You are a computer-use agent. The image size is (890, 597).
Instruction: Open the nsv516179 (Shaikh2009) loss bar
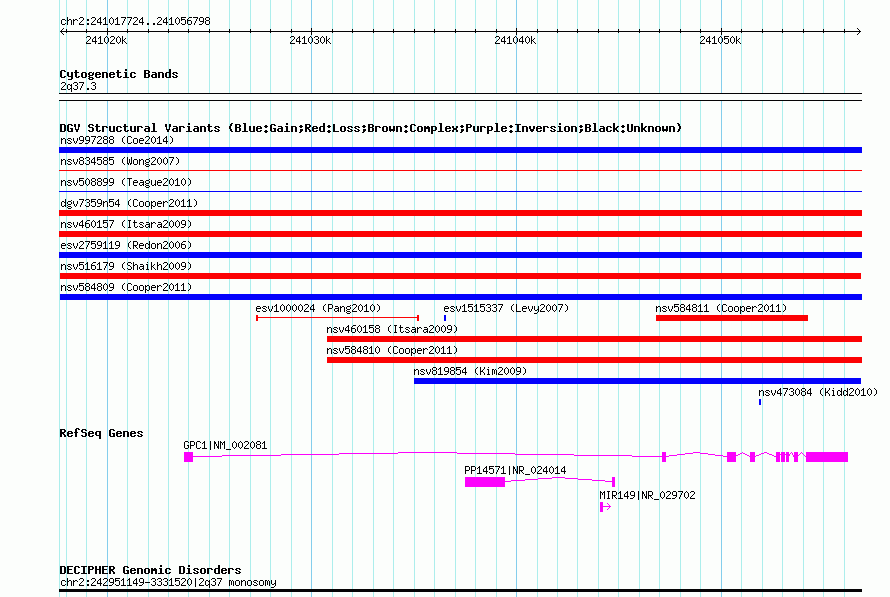[460, 276]
